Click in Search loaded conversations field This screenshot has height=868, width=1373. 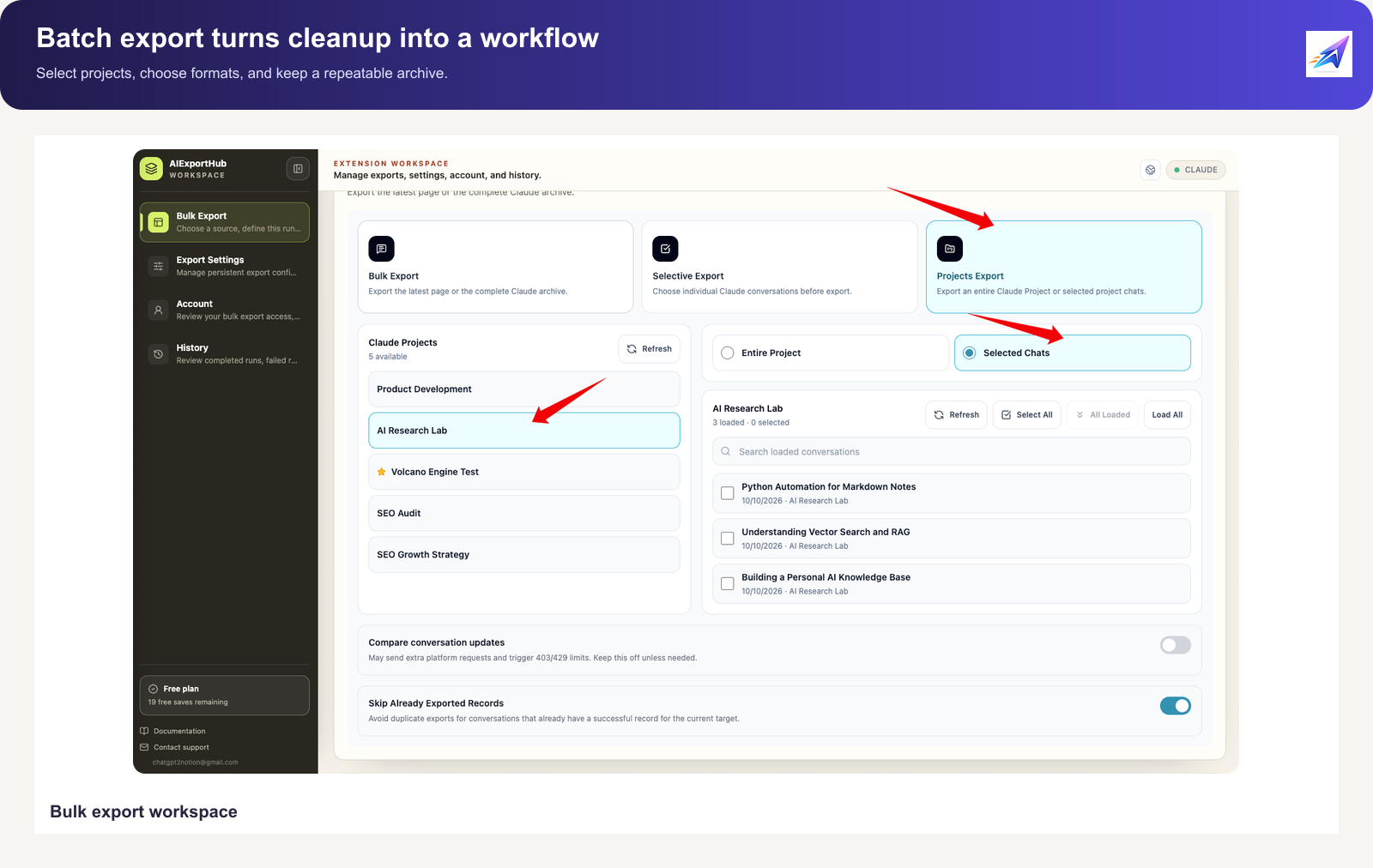click(x=952, y=451)
